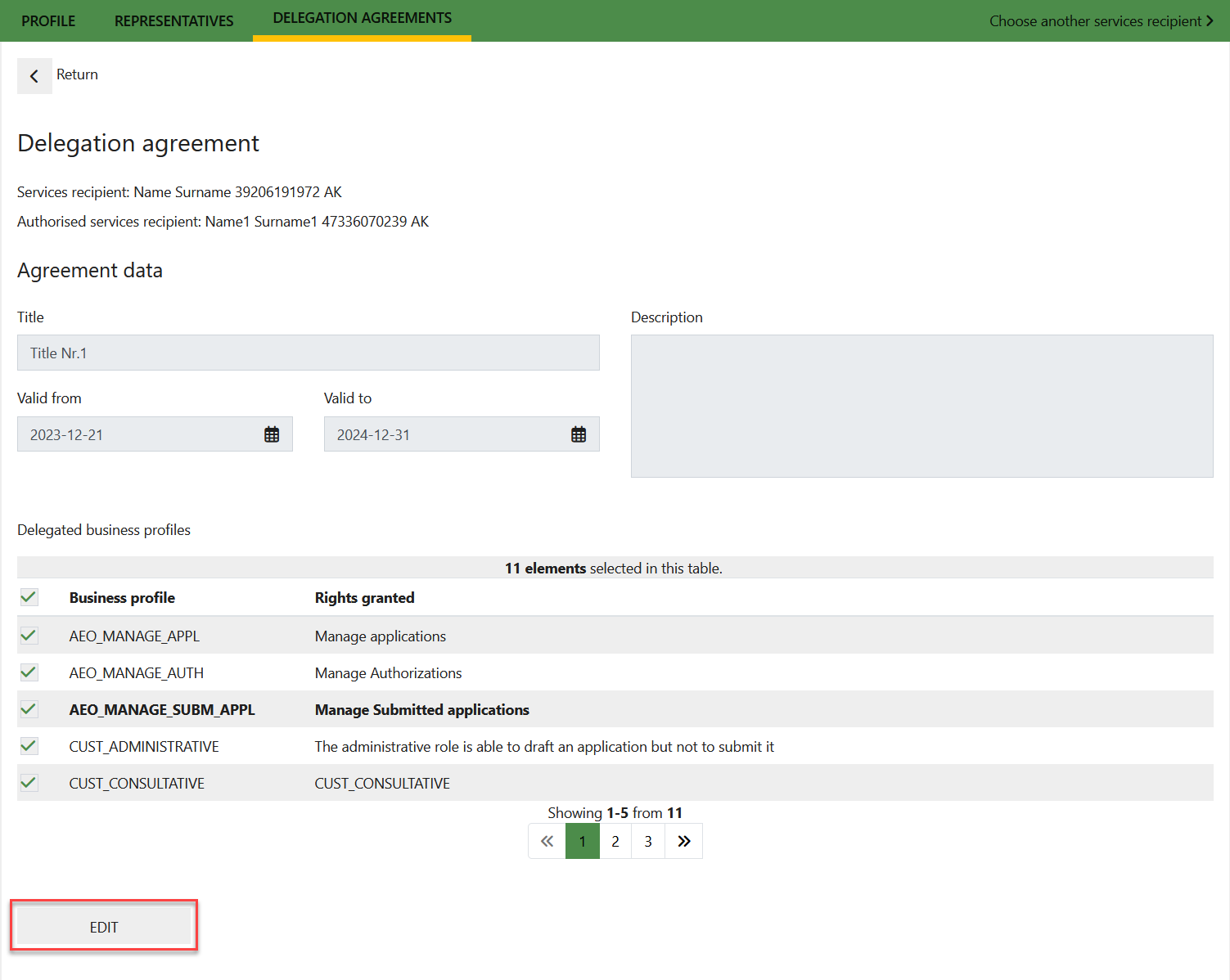Image resolution: width=1230 pixels, height=980 pixels.
Task: Uncheck the CUST_CONSULTATIVE row checkbox
Action: pos(29,783)
